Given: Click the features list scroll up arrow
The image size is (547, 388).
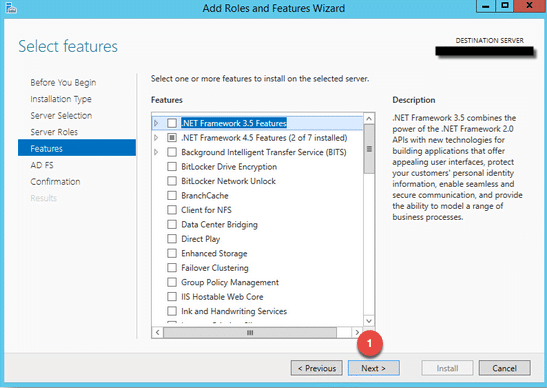Looking at the screenshot, I should pos(369,119).
